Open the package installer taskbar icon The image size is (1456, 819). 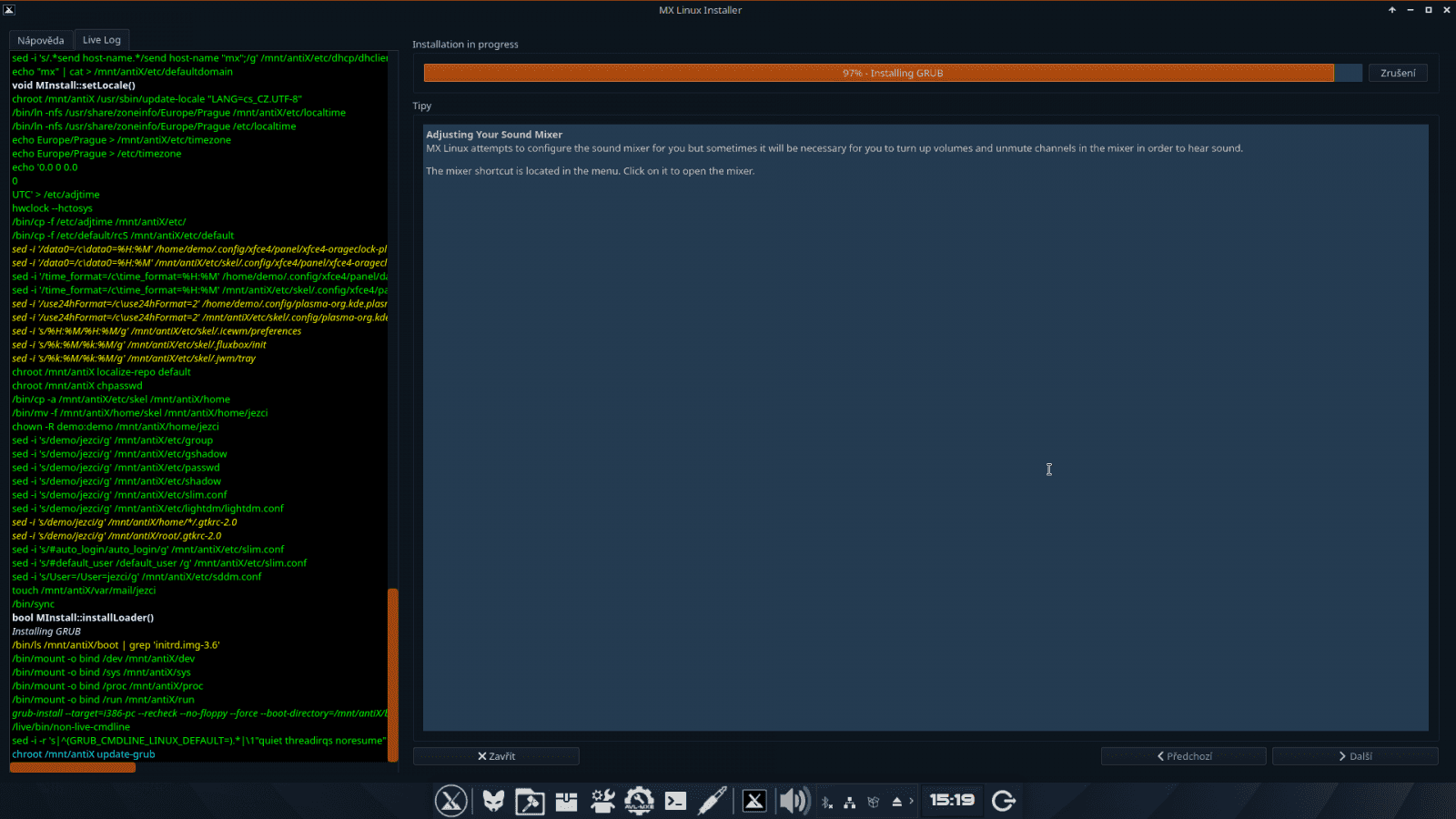(x=566, y=801)
